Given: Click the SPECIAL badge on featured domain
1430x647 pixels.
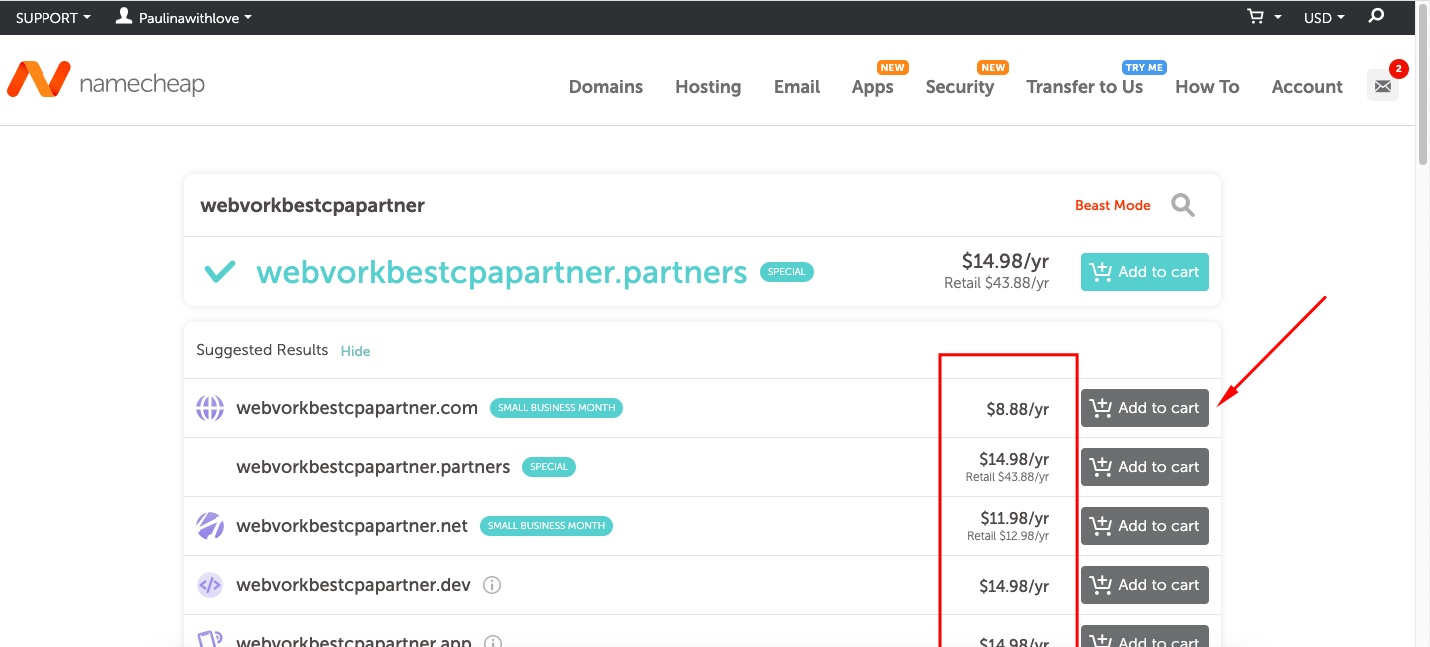Looking at the screenshot, I should coord(787,271).
